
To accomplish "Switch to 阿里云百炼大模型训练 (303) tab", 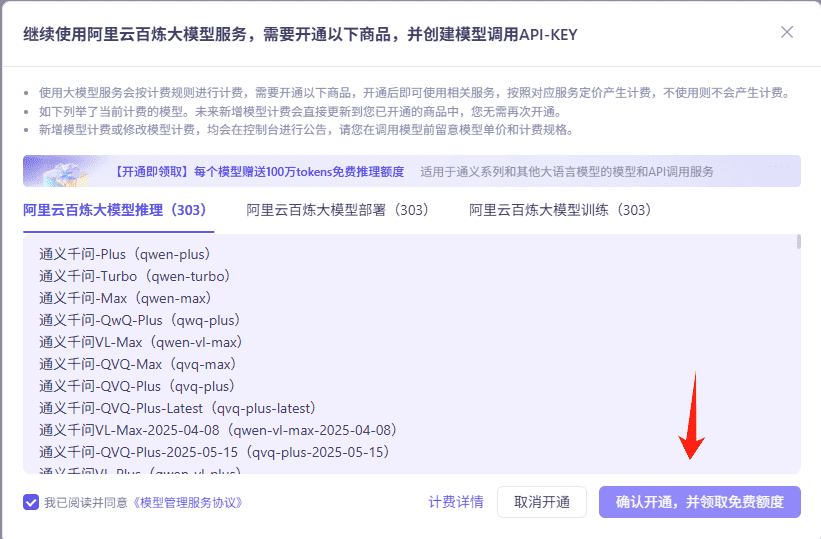I will pyautogui.click(x=564, y=211).
